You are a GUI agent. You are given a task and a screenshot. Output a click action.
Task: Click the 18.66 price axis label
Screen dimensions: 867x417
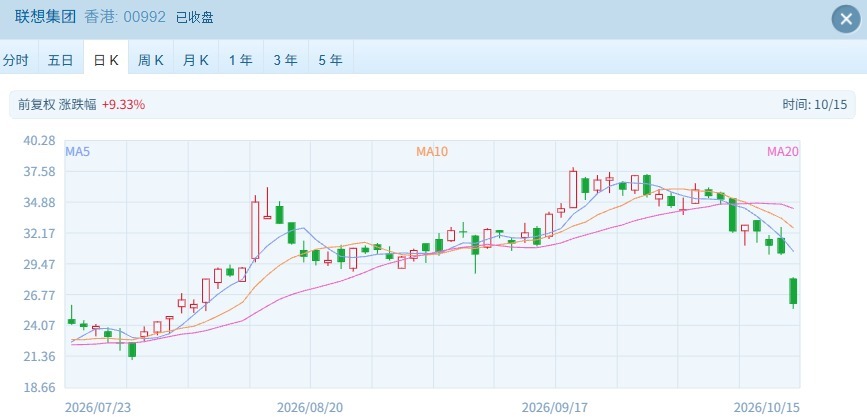click(x=39, y=387)
